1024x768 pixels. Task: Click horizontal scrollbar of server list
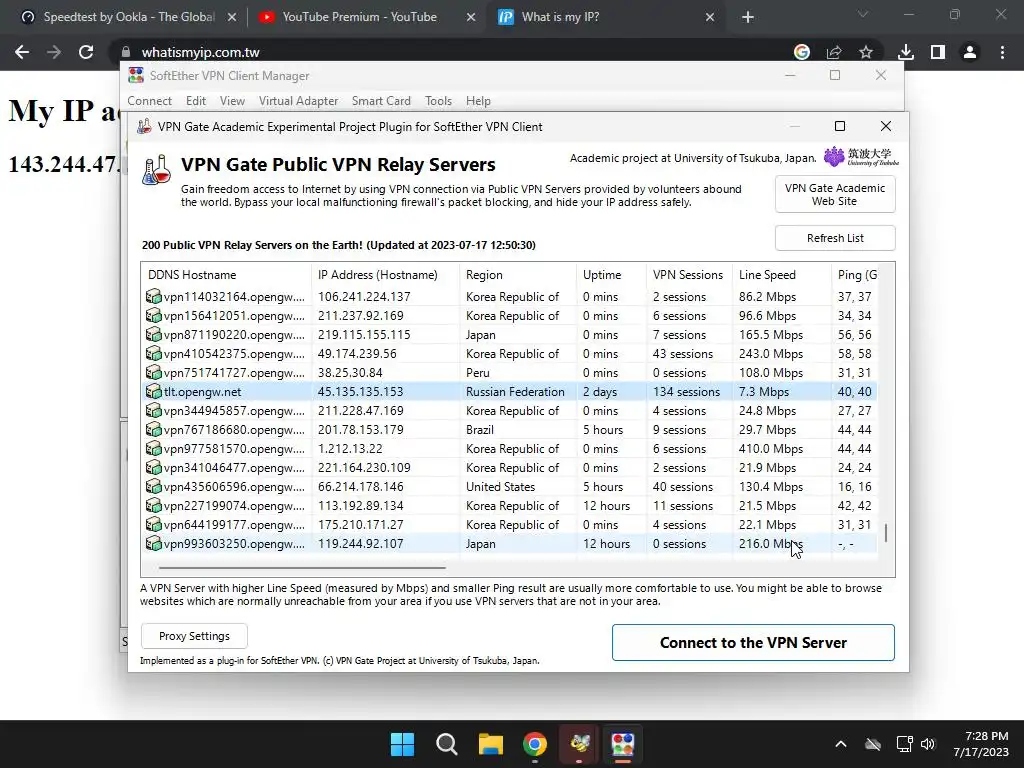click(x=302, y=568)
